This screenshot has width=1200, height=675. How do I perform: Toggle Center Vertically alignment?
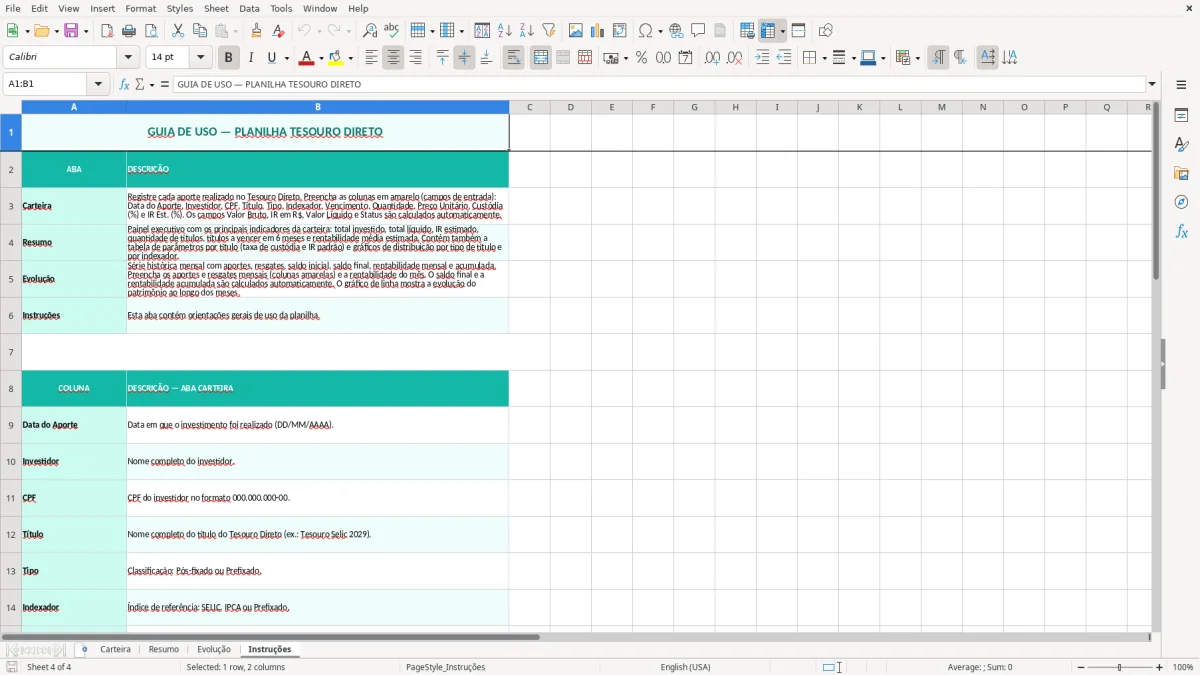click(465, 58)
